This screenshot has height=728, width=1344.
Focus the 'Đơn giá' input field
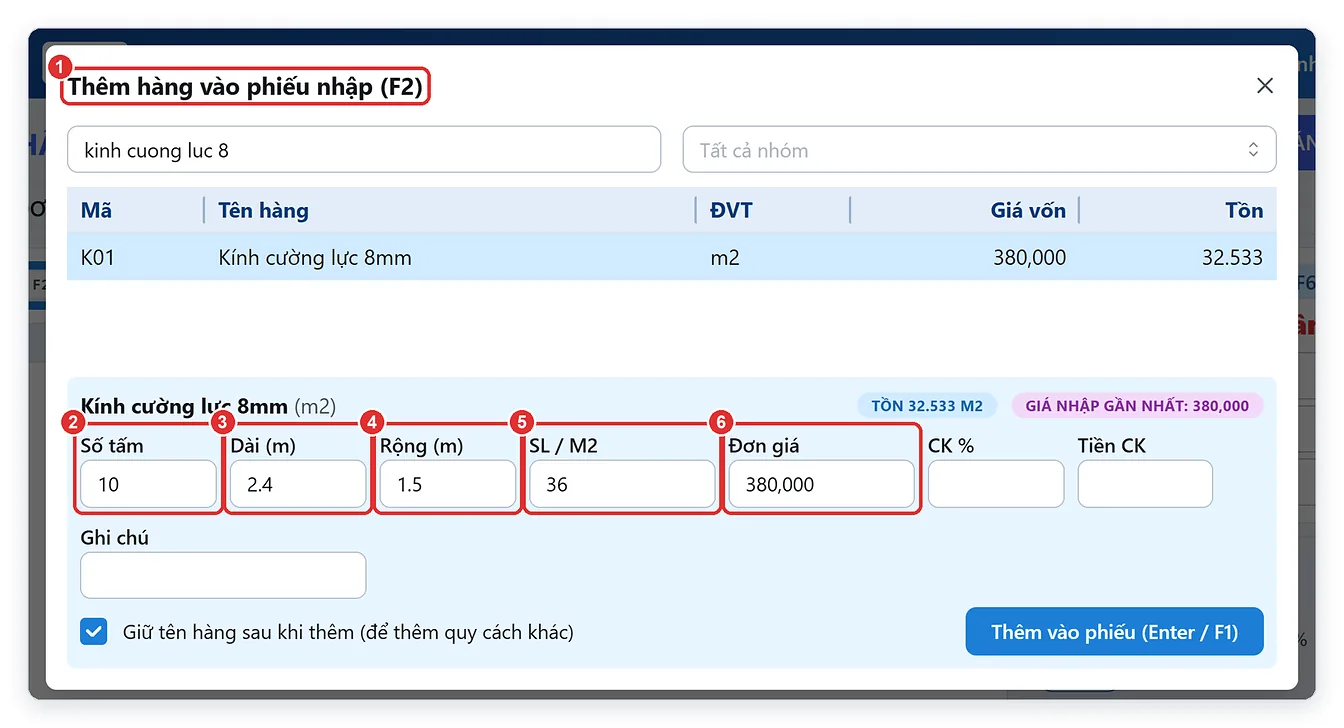click(821, 484)
